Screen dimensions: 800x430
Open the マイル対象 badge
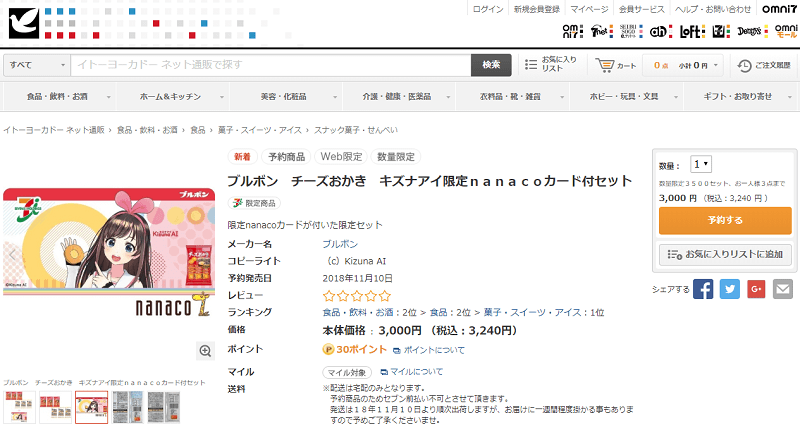[x=347, y=372]
